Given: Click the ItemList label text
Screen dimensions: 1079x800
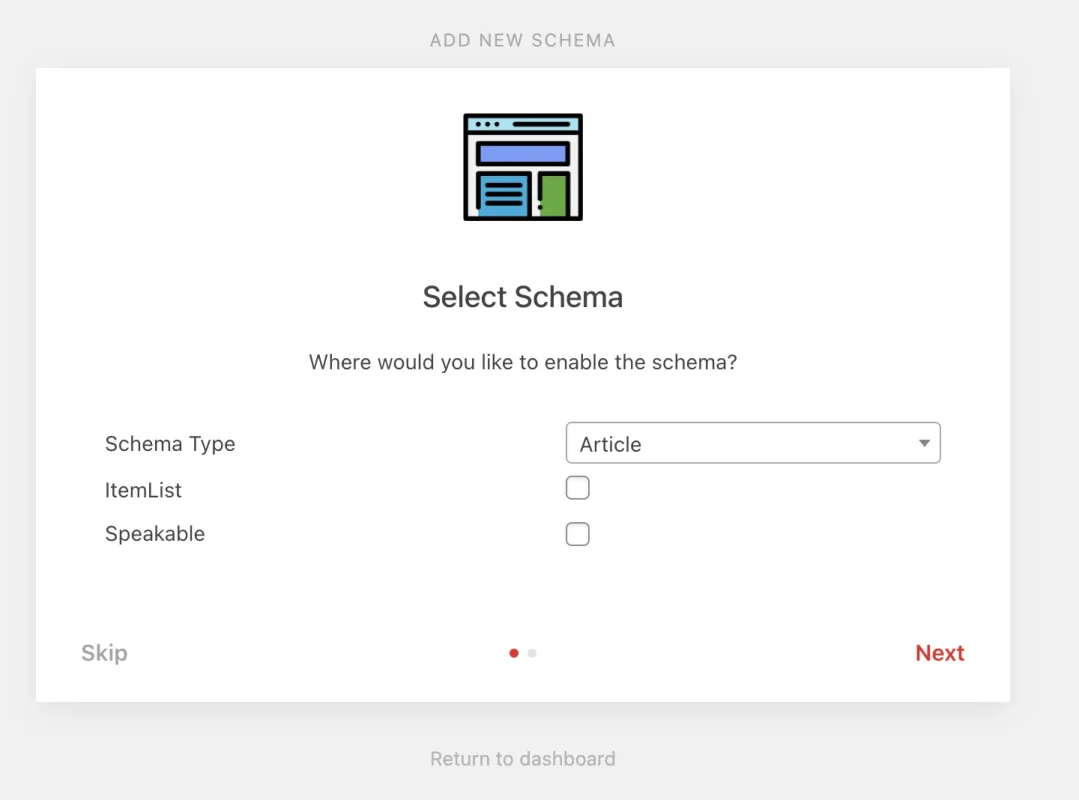Looking at the screenshot, I should [143, 491].
